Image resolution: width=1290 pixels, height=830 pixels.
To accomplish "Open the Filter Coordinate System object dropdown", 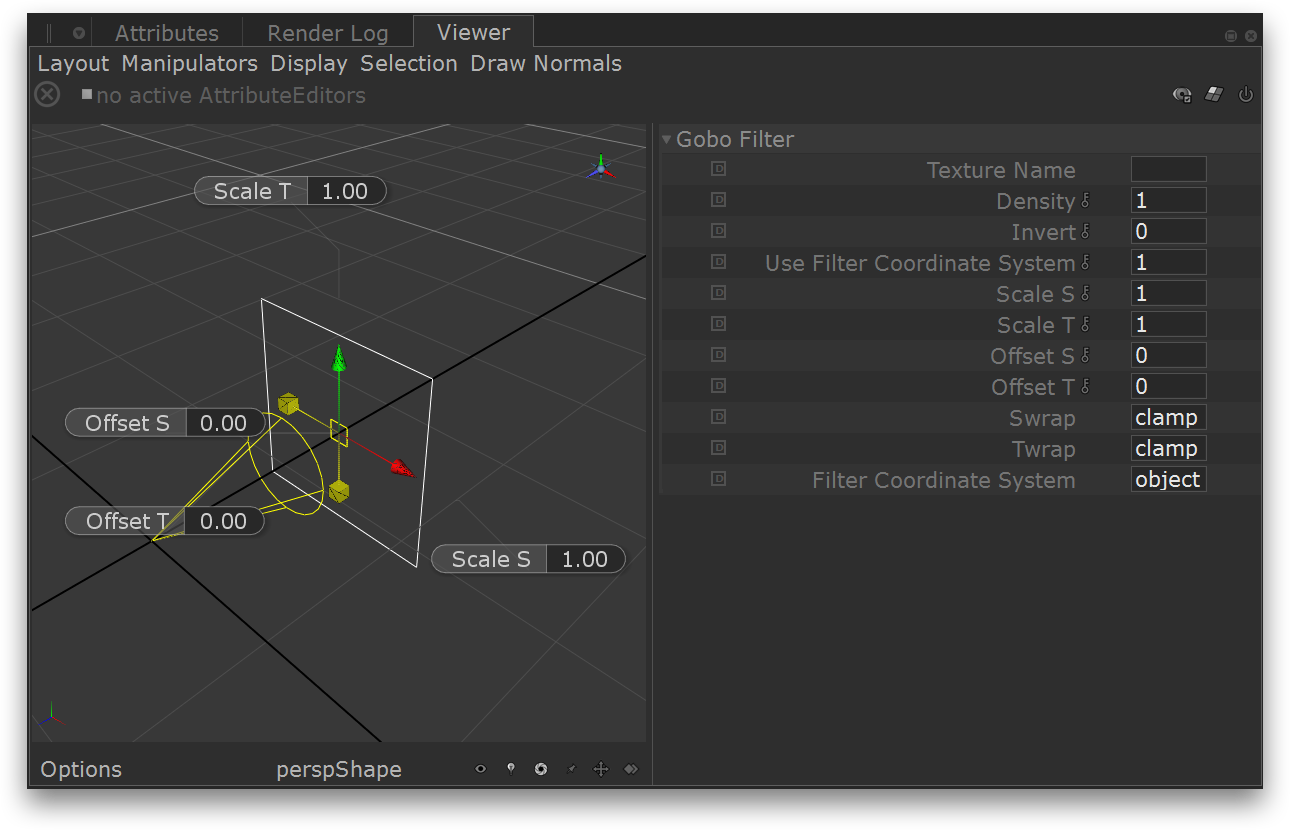I will point(1167,480).
